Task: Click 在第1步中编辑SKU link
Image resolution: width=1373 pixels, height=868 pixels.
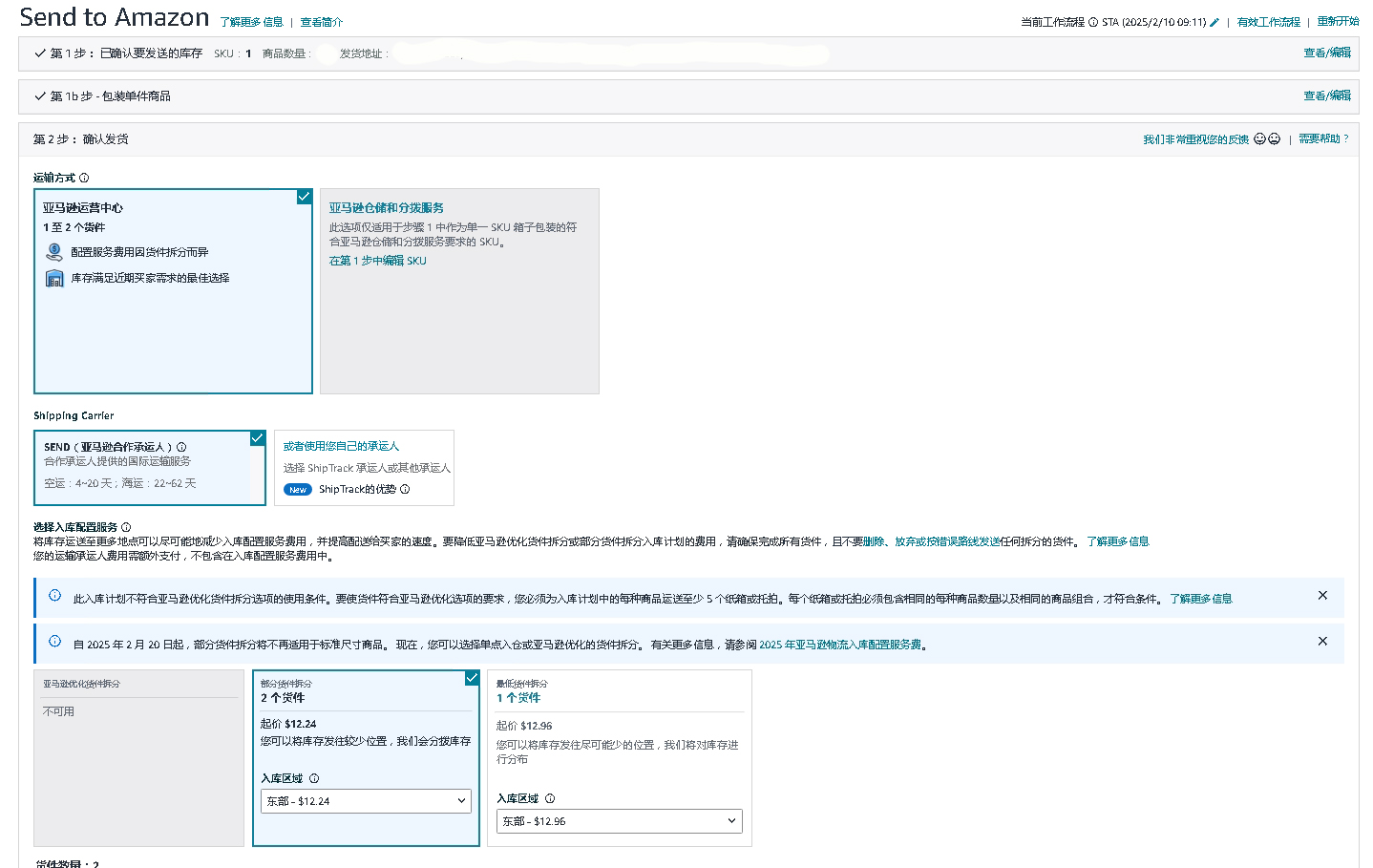Action: pos(378,261)
